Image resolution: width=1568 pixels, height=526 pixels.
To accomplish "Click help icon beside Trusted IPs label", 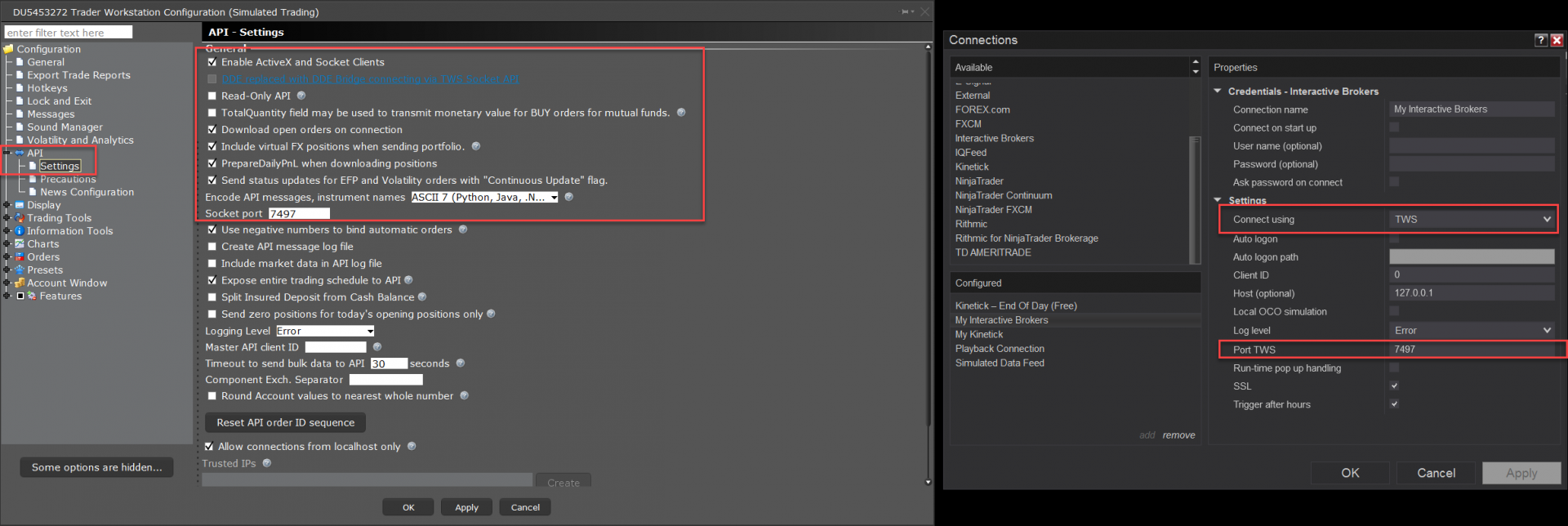I will pyautogui.click(x=267, y=463).
